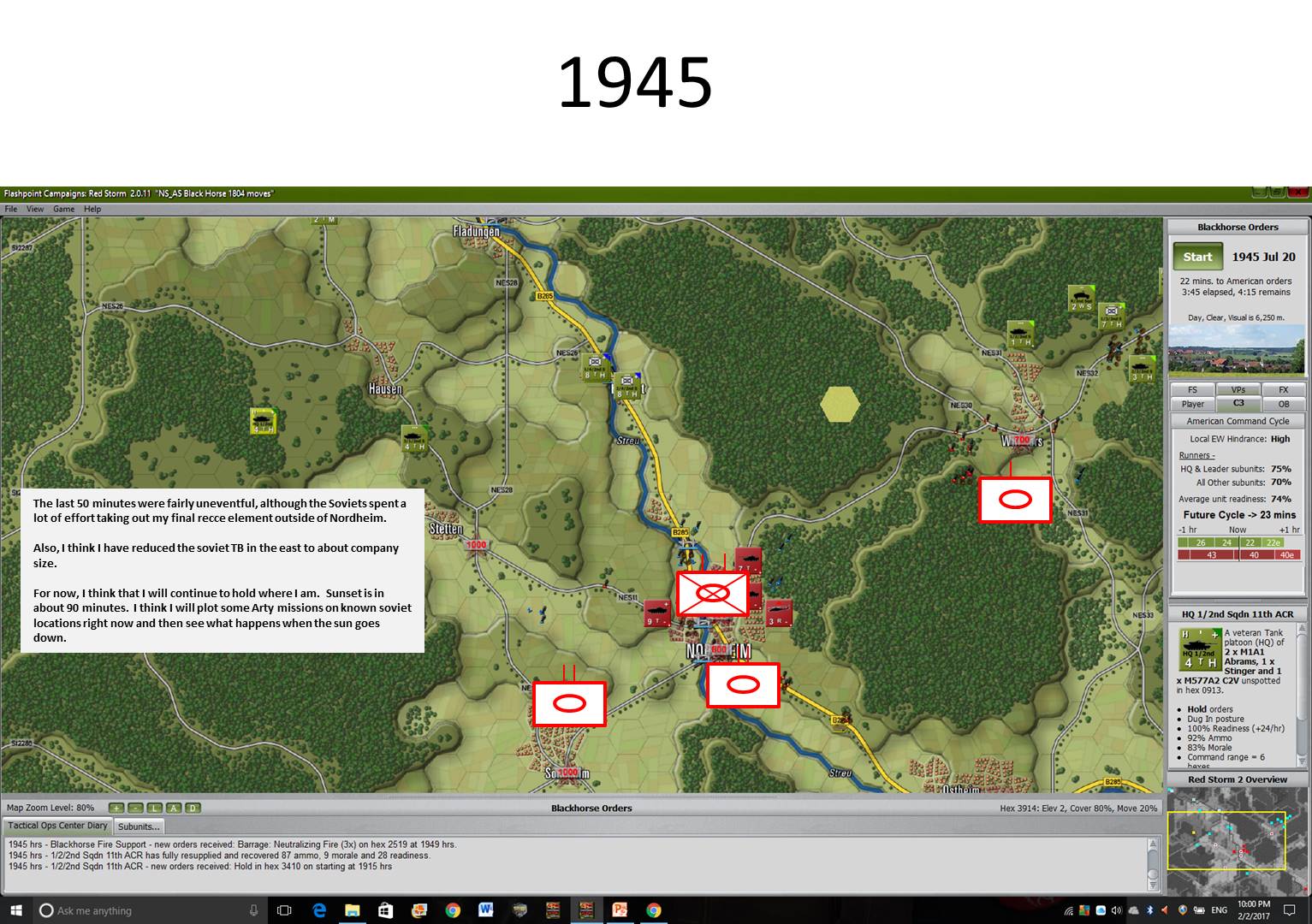Open the Windows Start menu
Screen dimensions: 1312x924
click(15, 909)
